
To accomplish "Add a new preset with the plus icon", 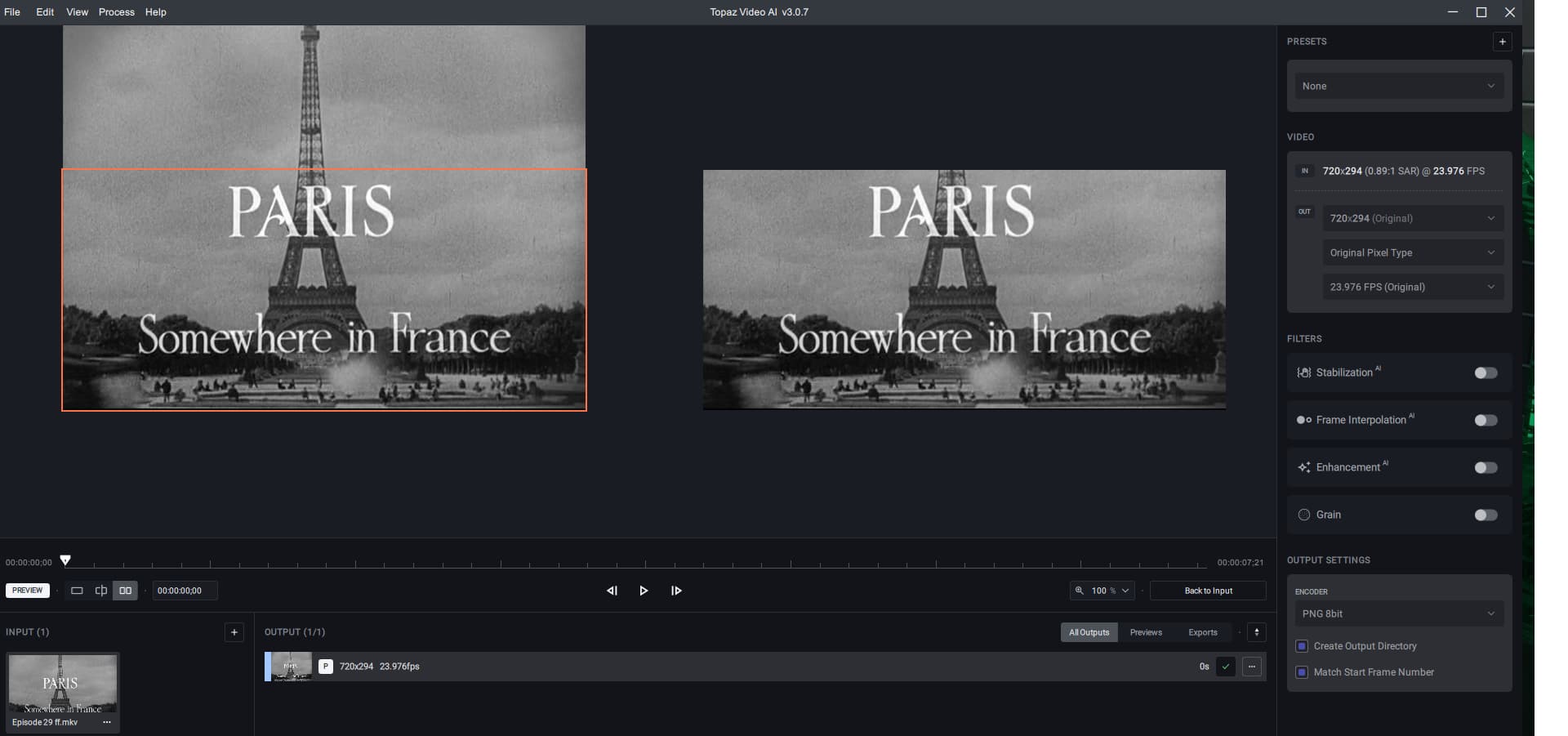I will click(x=1503, y=41).
